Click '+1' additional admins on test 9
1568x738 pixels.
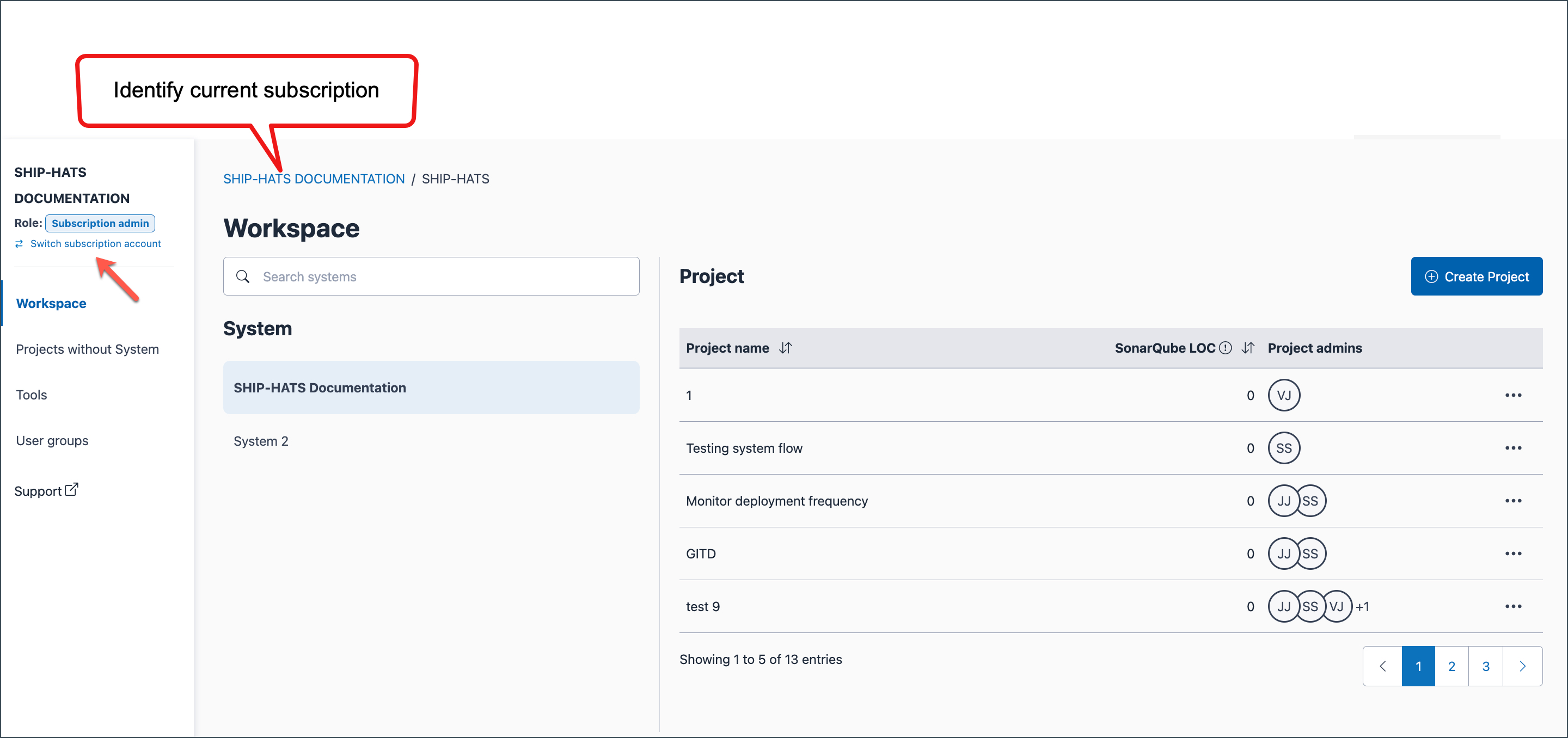tap(1362, 607)
